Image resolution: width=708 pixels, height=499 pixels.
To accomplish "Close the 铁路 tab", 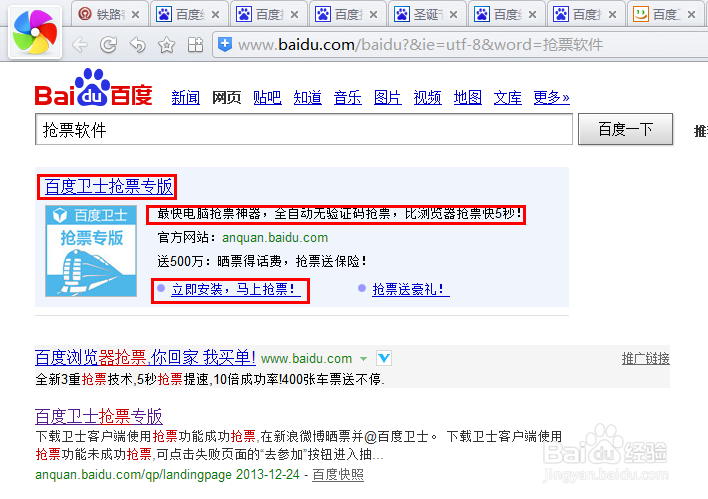I will click(x=135, y=15).
